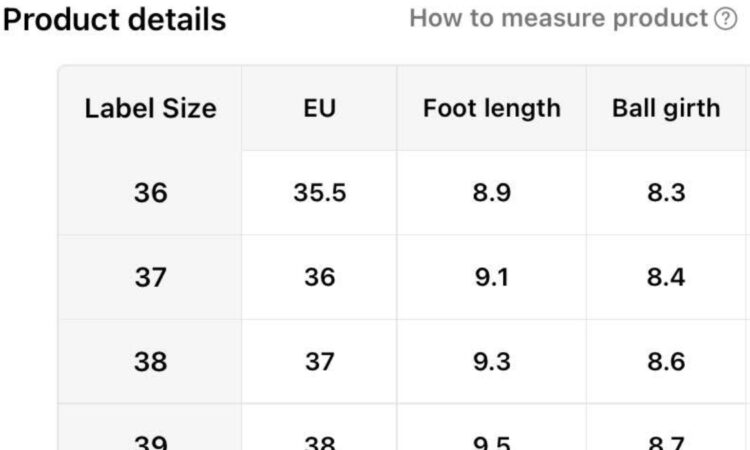This screenshot has width=750, height=450.
Task: Click the foot length 8.9 cell
Action: click(492, 193)
